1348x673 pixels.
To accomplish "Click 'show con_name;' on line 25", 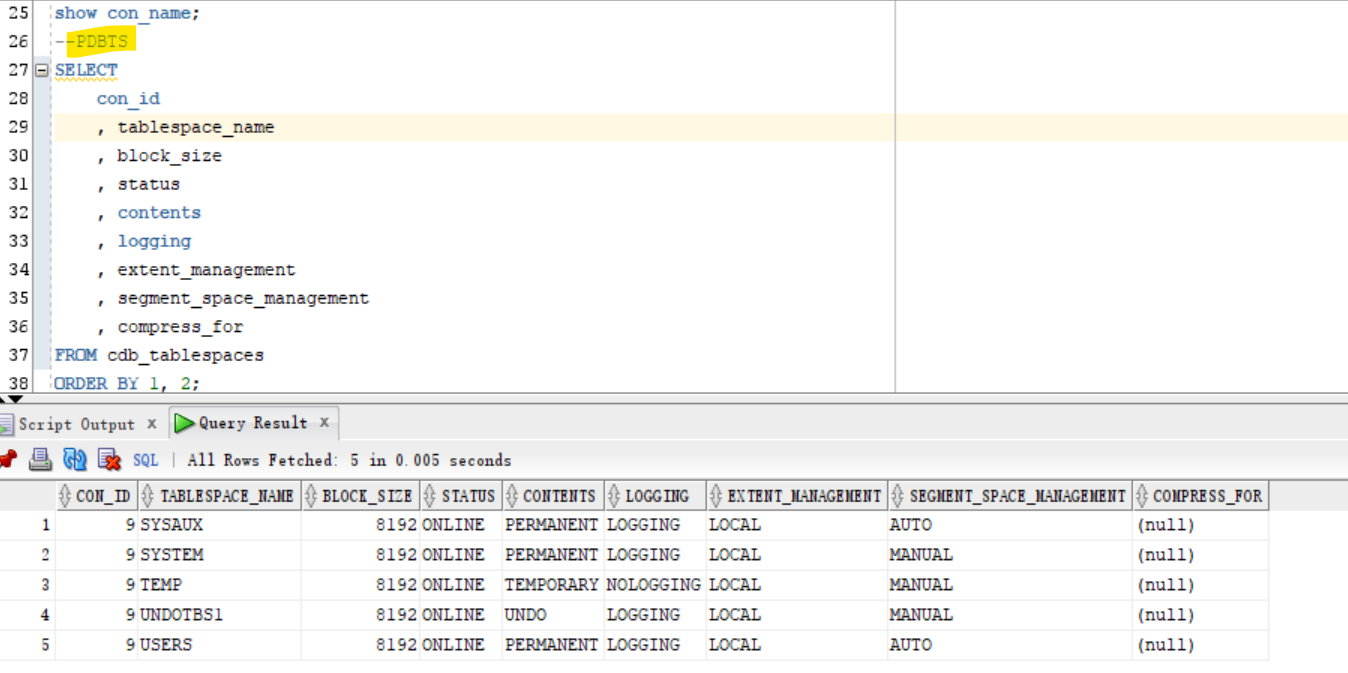I will click(x=127, y=13).
